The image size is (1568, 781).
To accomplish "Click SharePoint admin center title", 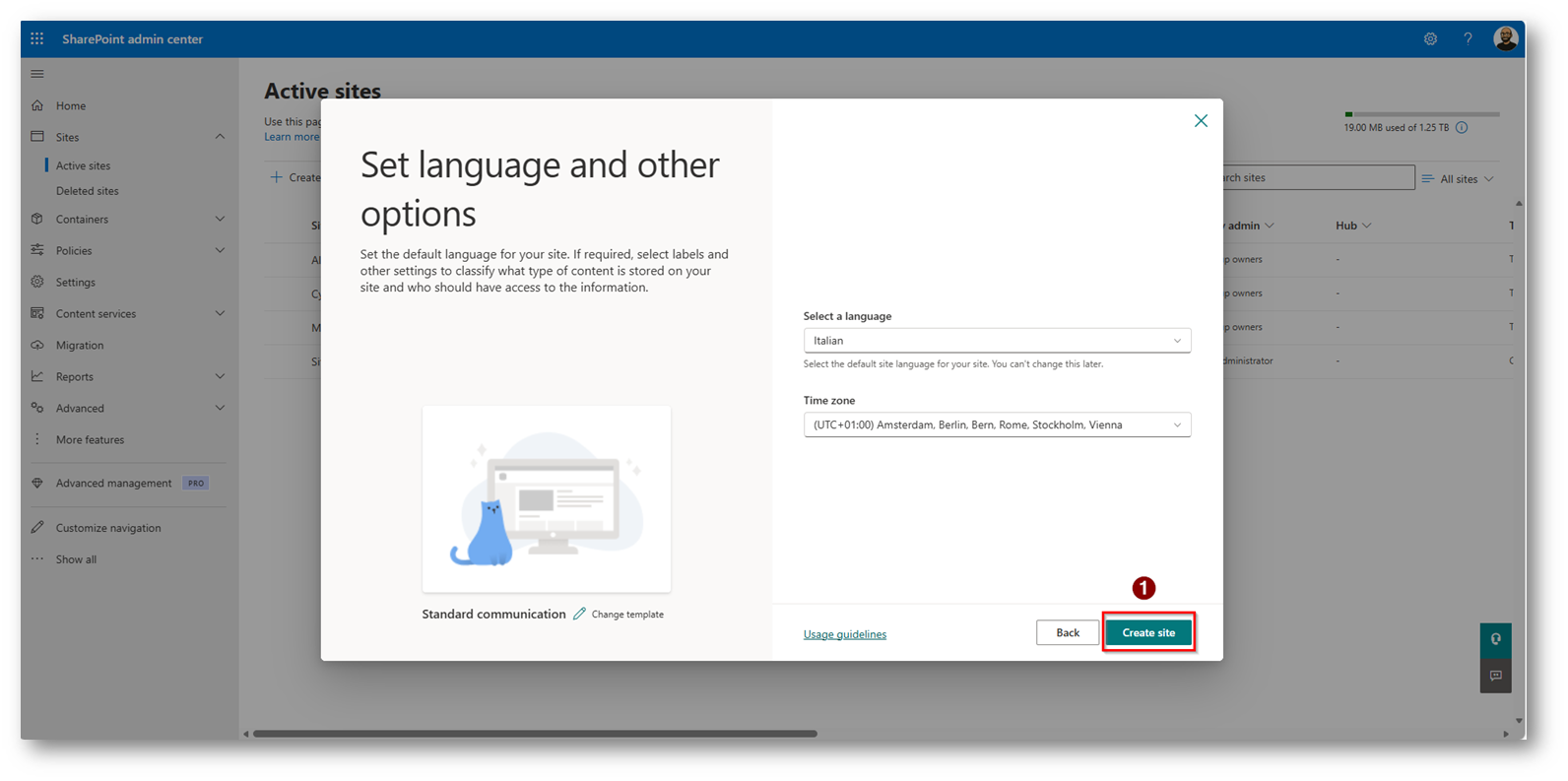I will coord(132,38).
